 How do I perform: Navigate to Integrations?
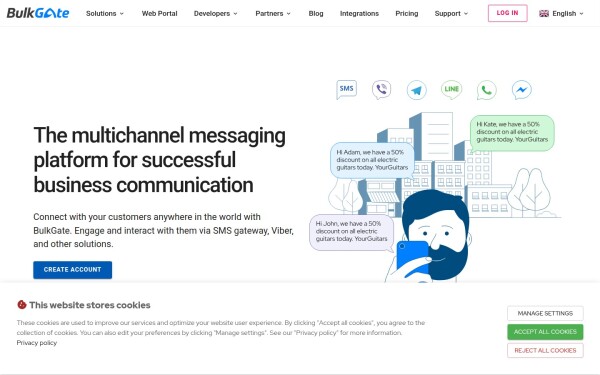[359, 13]
